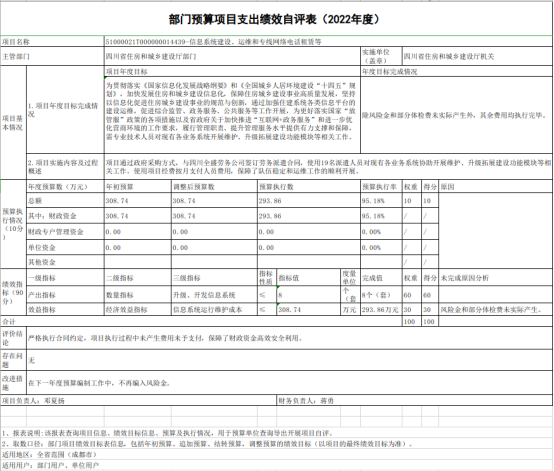Select 预算执行数 value 293.86 in 总额 row
Viewport: 554px width, 471px height.
tap(309, 201)
